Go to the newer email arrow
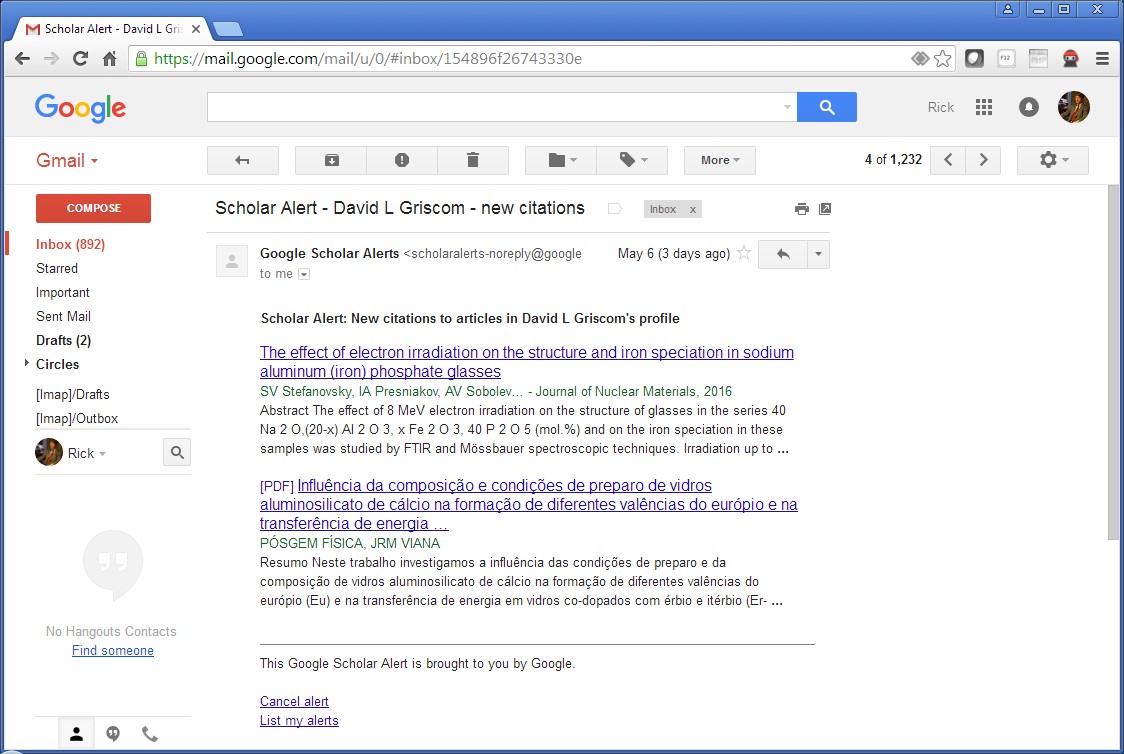This screenshot has height=754, width=1124. coord(948,160)
